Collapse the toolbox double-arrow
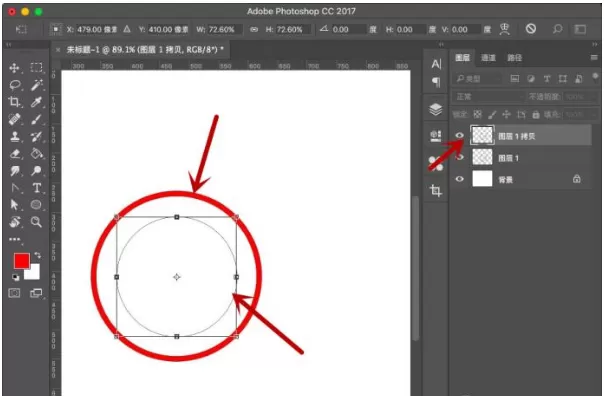This screenshot has height=396, width=604. click(x=8, y=45)
